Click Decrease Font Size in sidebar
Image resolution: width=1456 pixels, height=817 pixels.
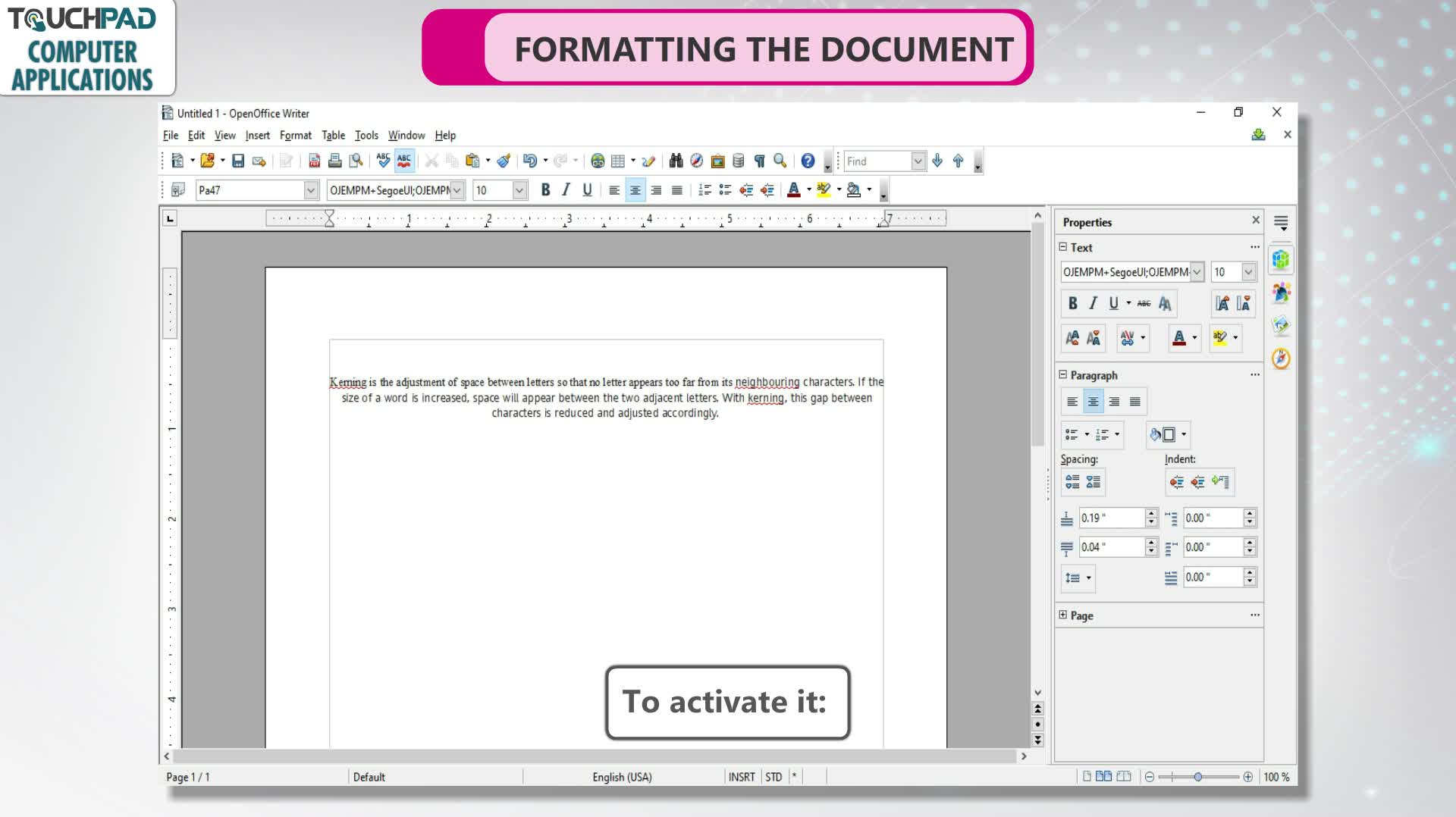1243,303
